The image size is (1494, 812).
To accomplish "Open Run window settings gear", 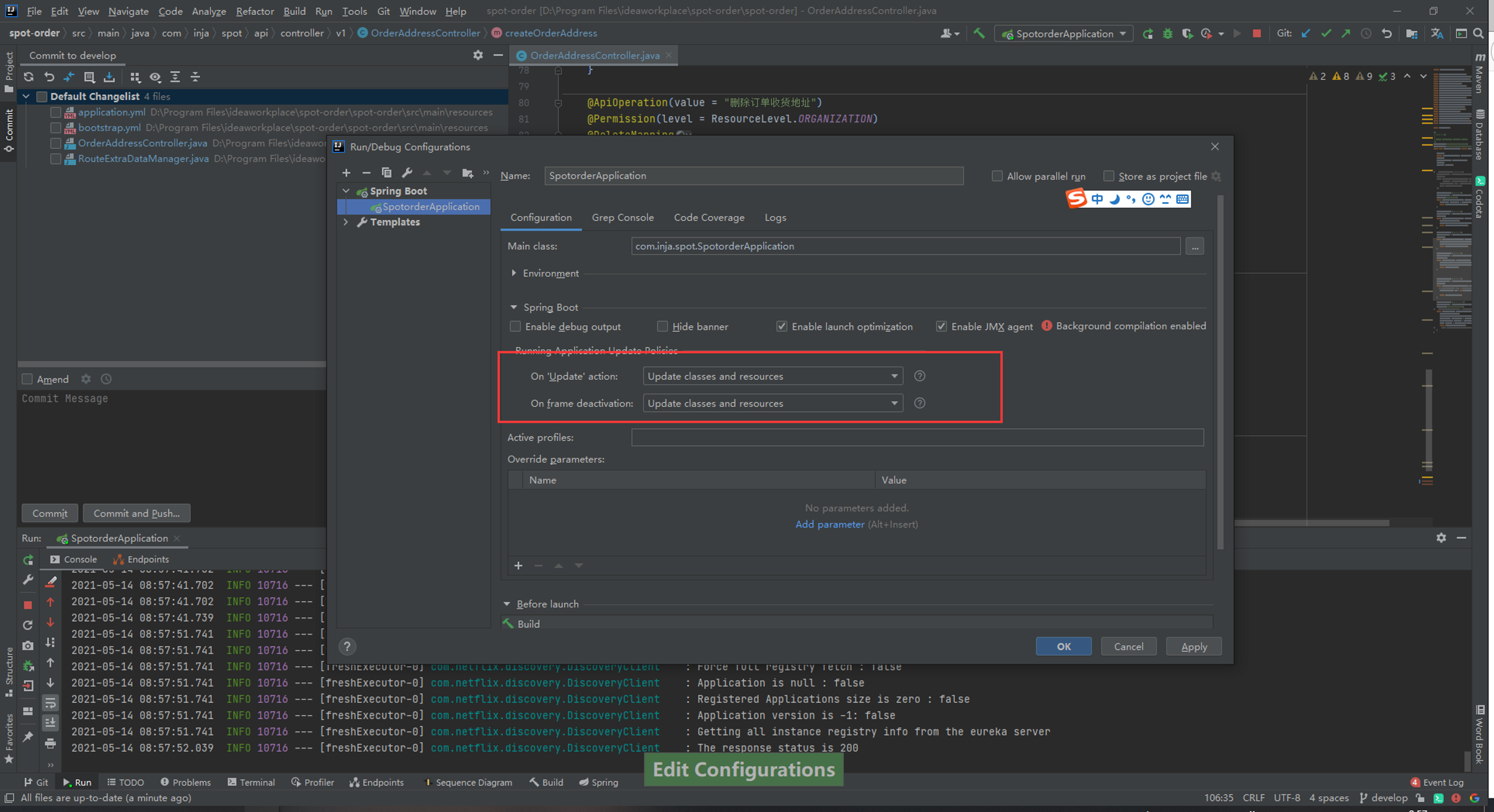I will pyautogui.click(x=1441, y=538).
